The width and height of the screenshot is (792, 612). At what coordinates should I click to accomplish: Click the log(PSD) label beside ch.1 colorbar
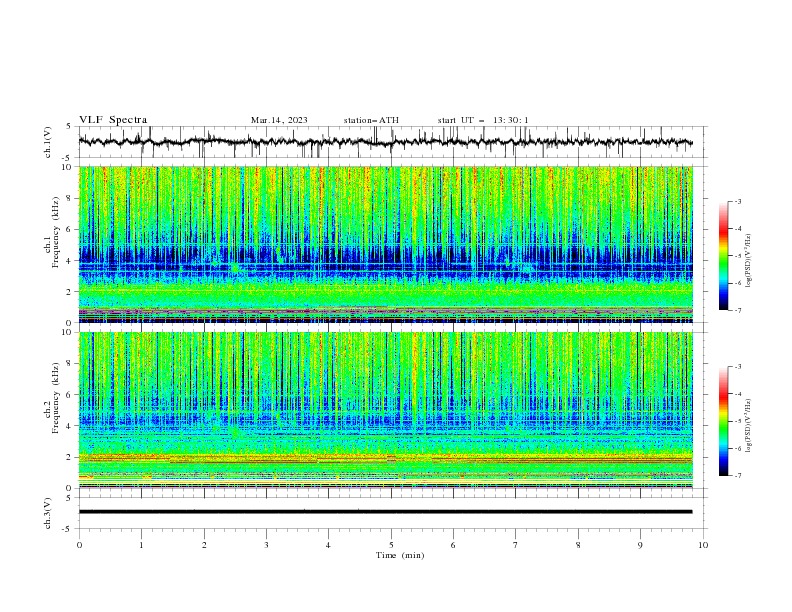pyautogui.click(x=749, y=261)
